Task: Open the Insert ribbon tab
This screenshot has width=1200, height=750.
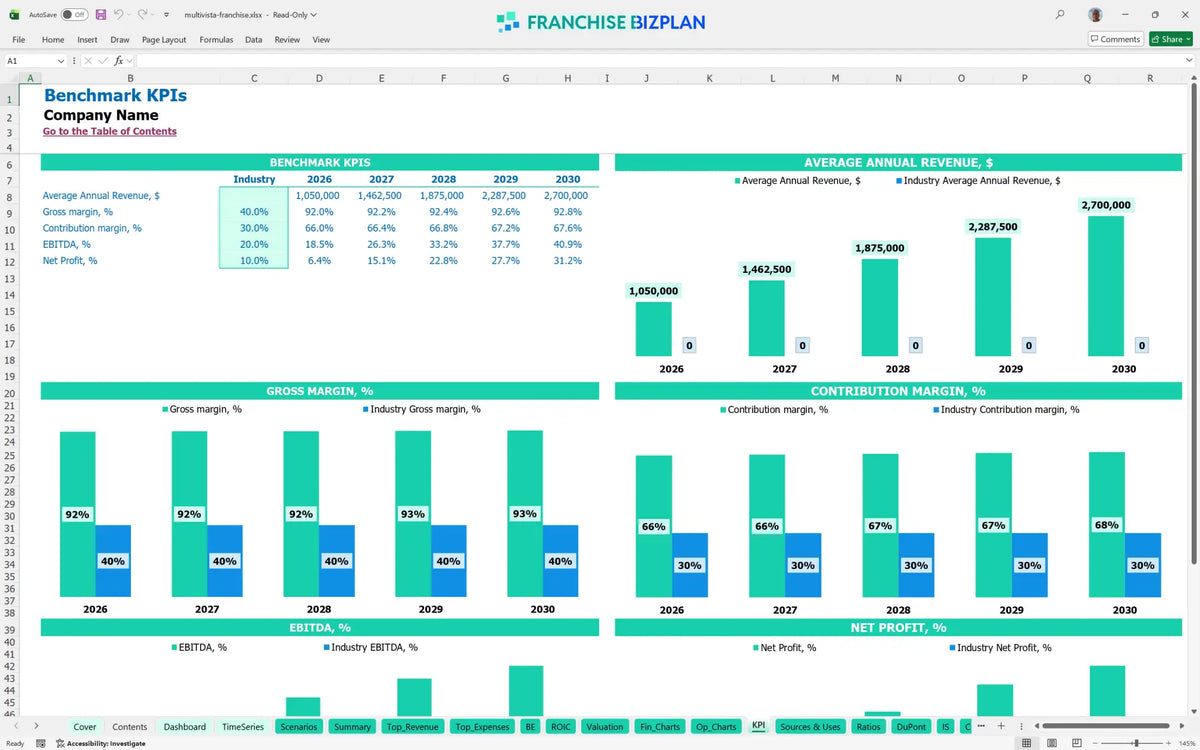Action: pos(88,40)
